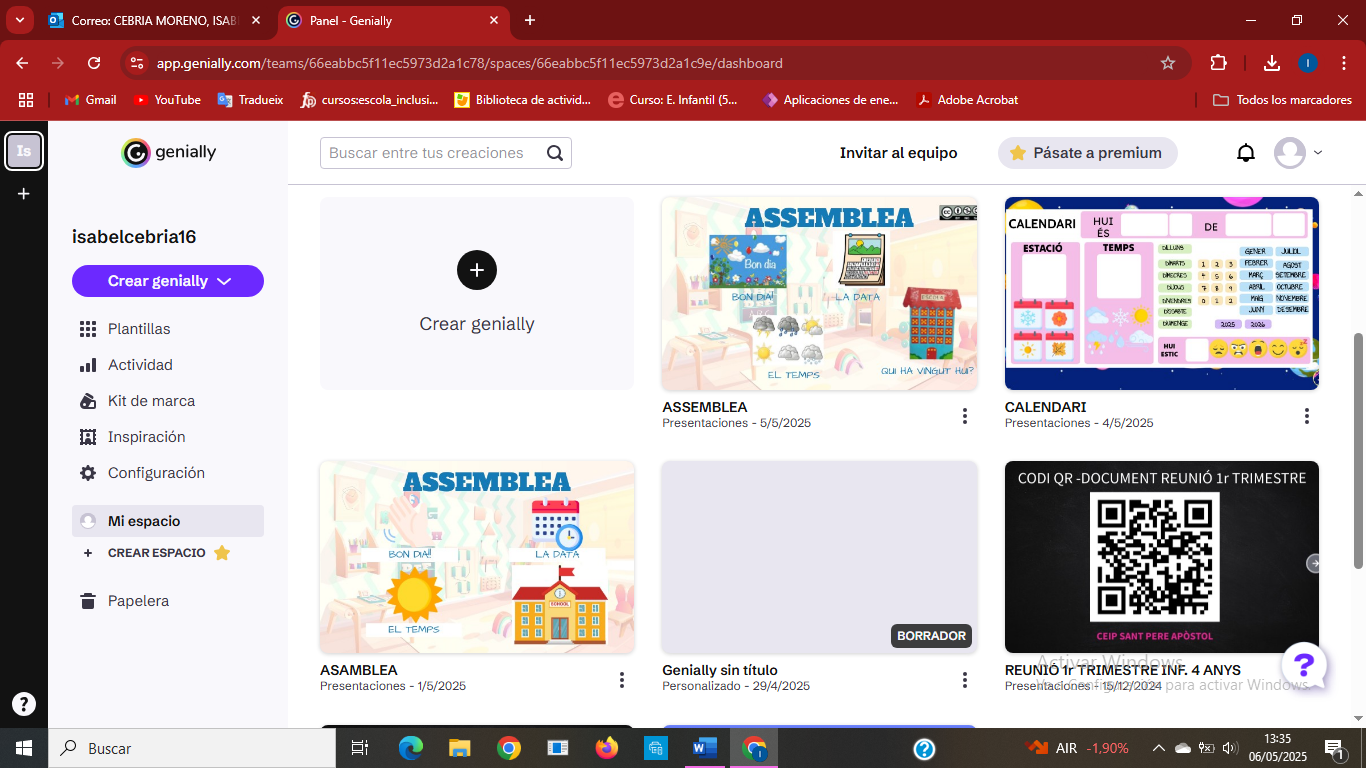Open the ASSEMBLEA presentation thumbnail
Image resolution: width=1366 pixels, height=768 pixels.
(x=819, y=293)
